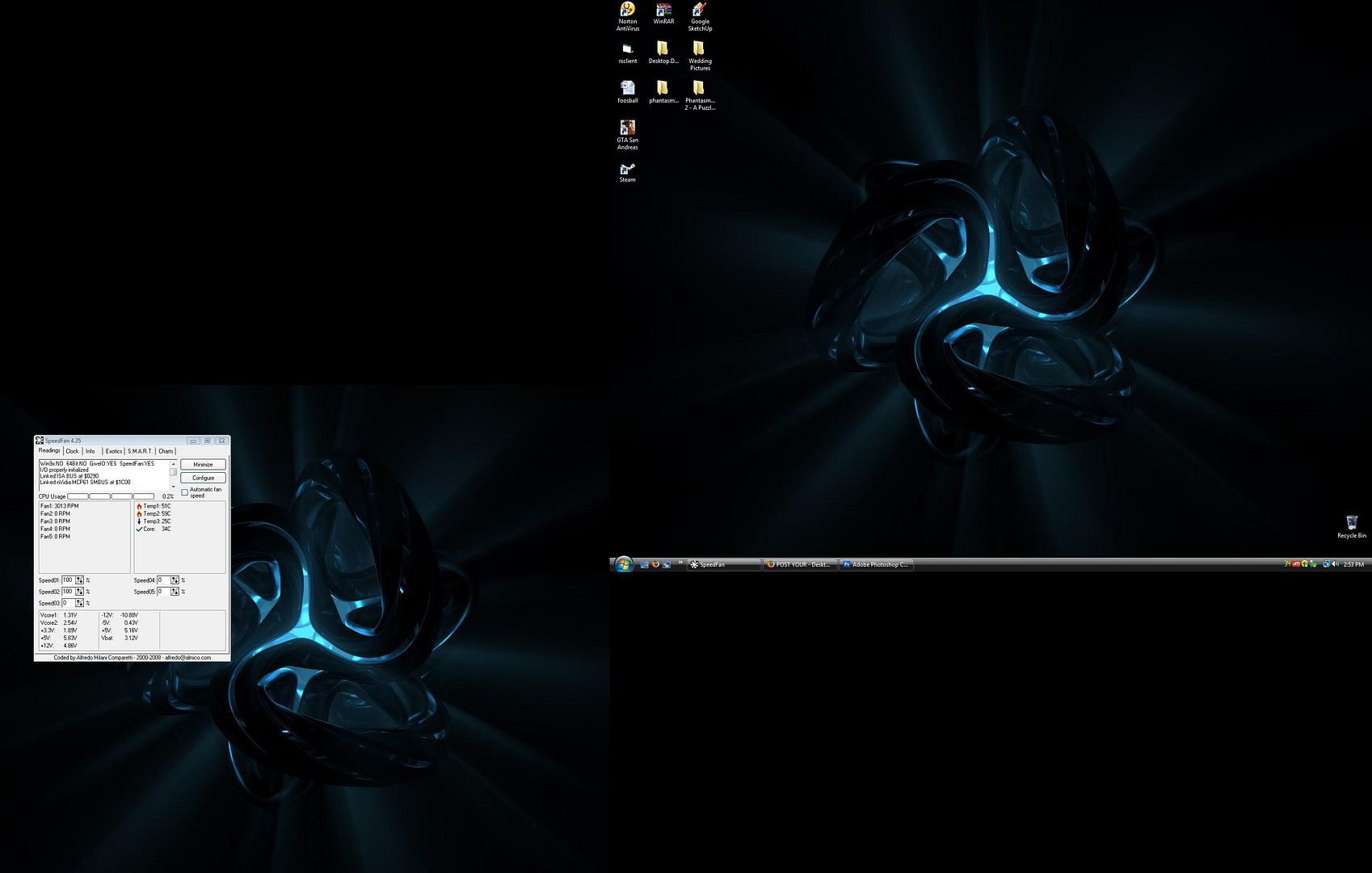The image size is (1372, 873).
Task: Click Show Desktop quick launch icon
Action: pyautogui.click(x=645, y=564)
